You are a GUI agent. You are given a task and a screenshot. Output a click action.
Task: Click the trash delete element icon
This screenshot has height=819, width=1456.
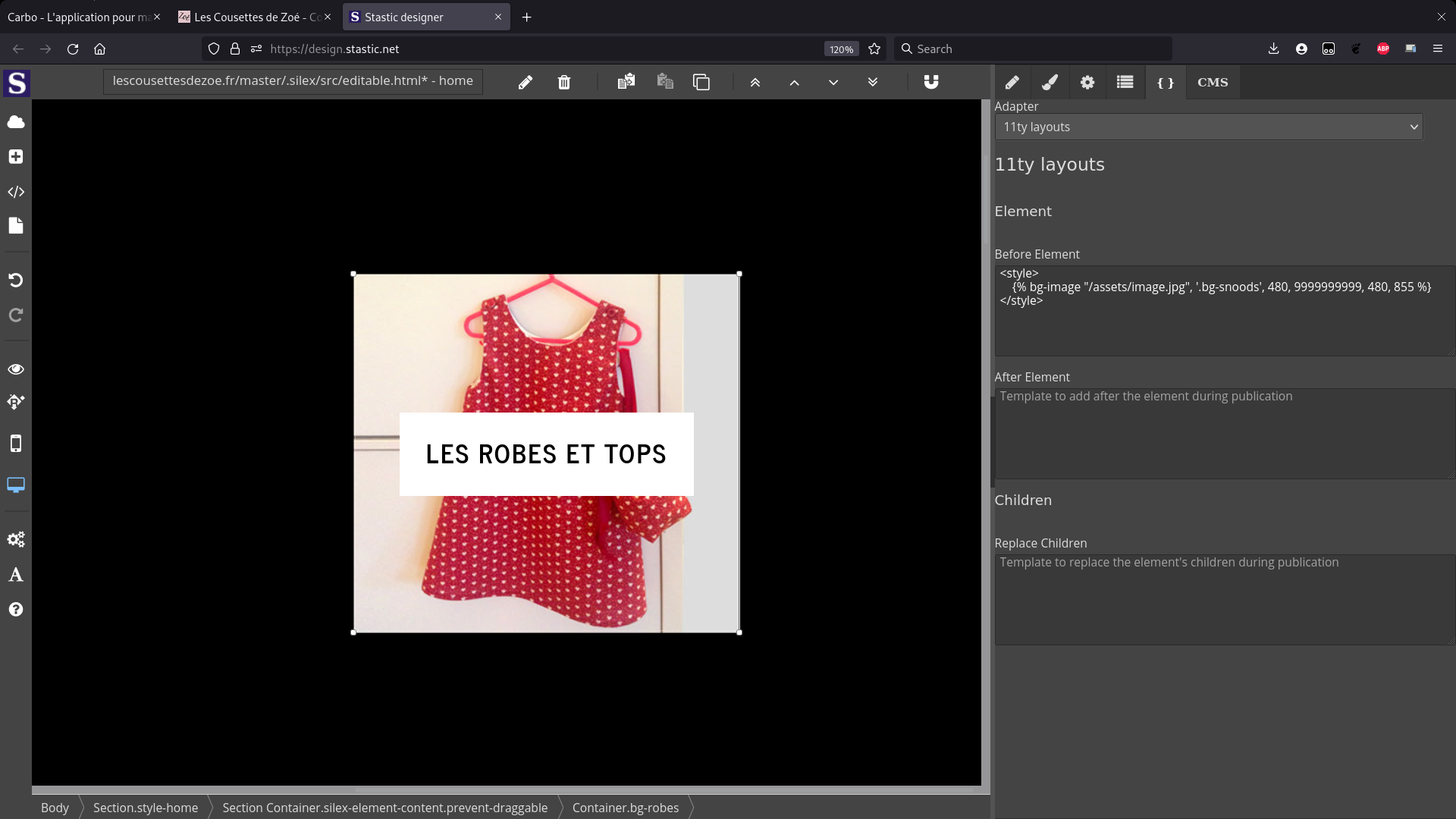(x=563, y=82)
